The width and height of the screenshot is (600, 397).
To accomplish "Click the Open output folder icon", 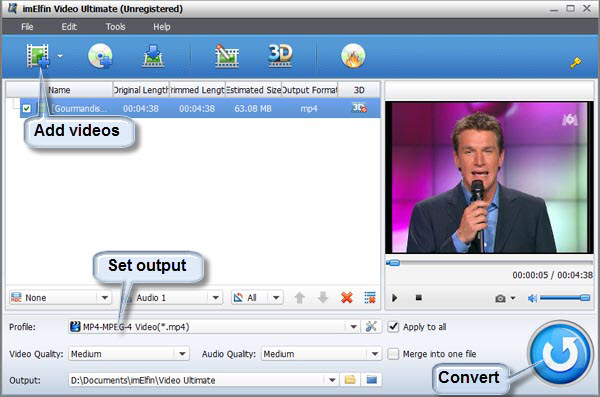I will [x=372, y=380].
